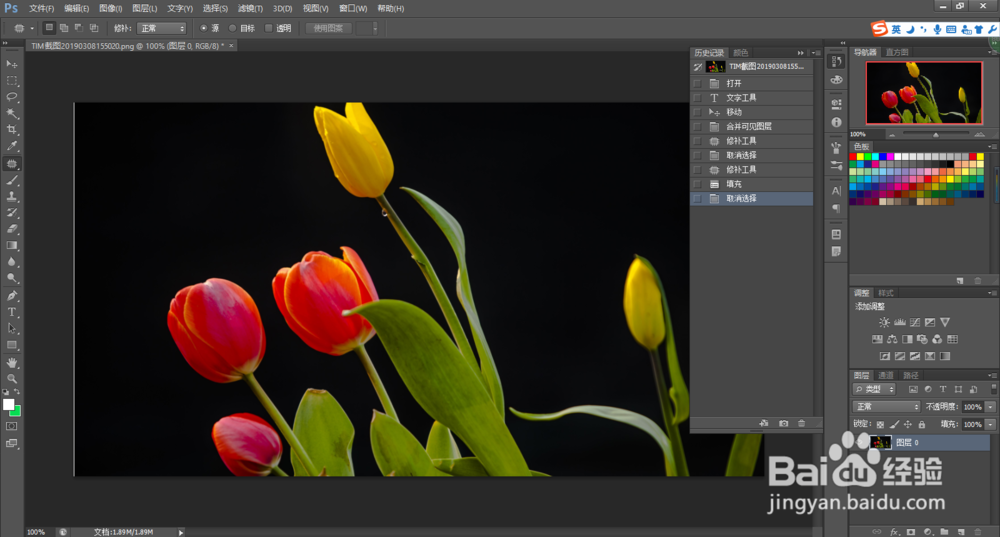Viewport: 1000px width, 537px height.
Task: Toggle lock all padlock icon
Action: pyautogui.click(x=922, y=424)
